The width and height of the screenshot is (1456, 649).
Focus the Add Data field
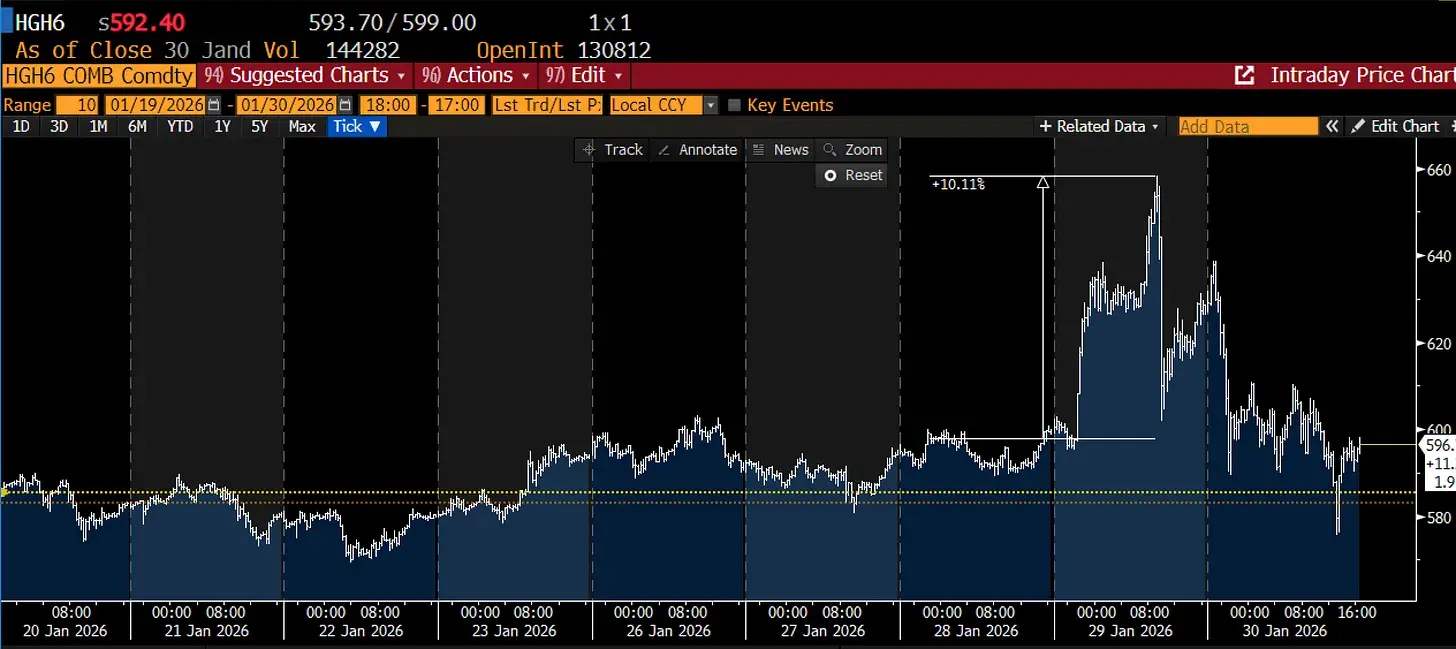[1248, 126]
